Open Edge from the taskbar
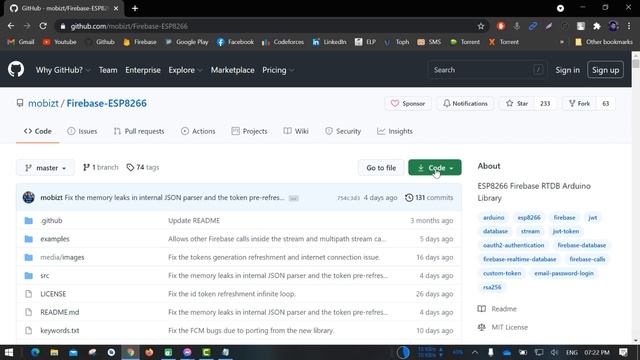 [x=35, y=352]
